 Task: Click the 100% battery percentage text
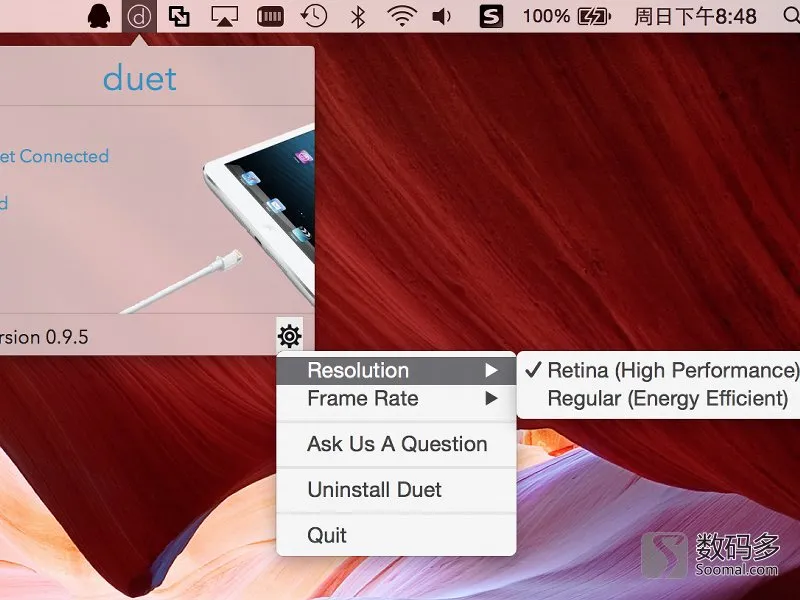pyautogui.click(x=546, y=16)
